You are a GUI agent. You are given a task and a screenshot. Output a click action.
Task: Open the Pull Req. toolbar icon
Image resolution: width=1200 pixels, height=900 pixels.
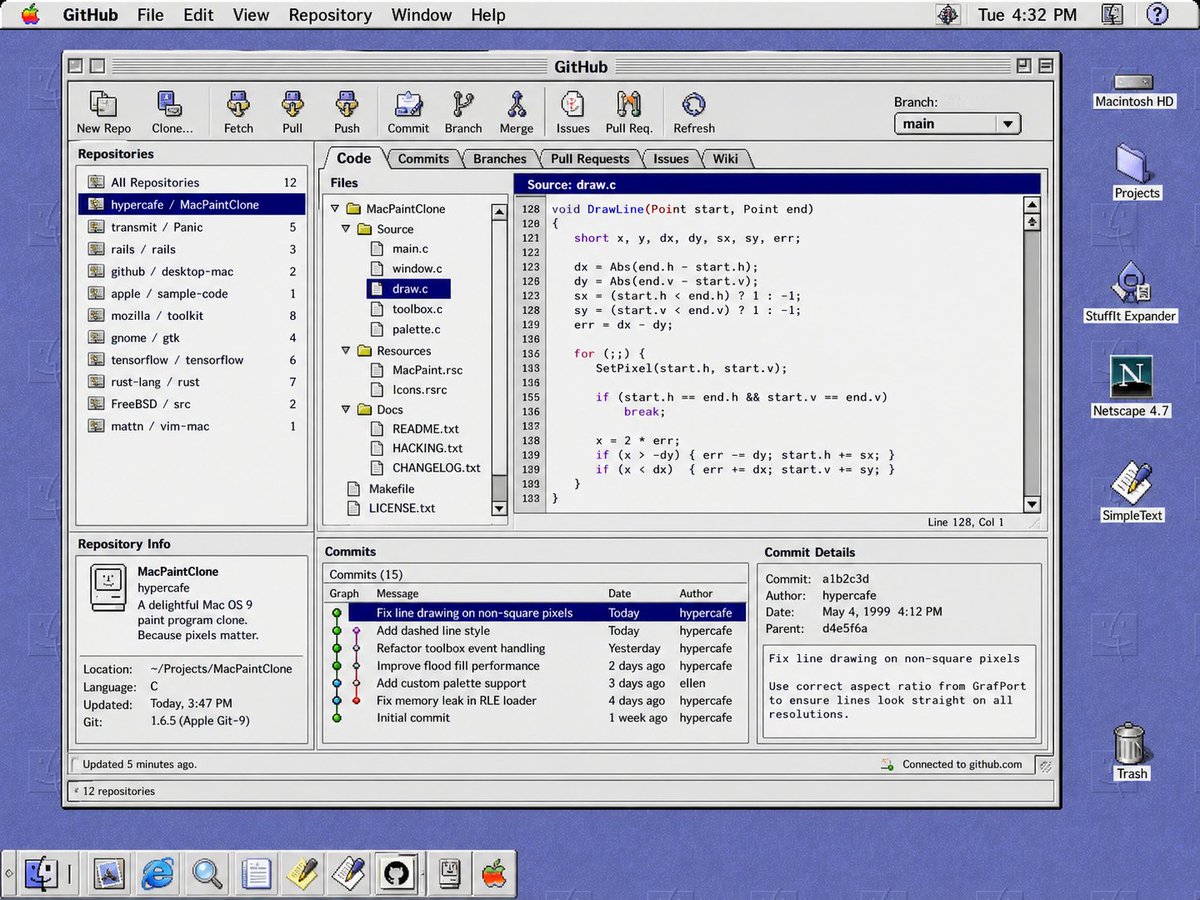628,104
